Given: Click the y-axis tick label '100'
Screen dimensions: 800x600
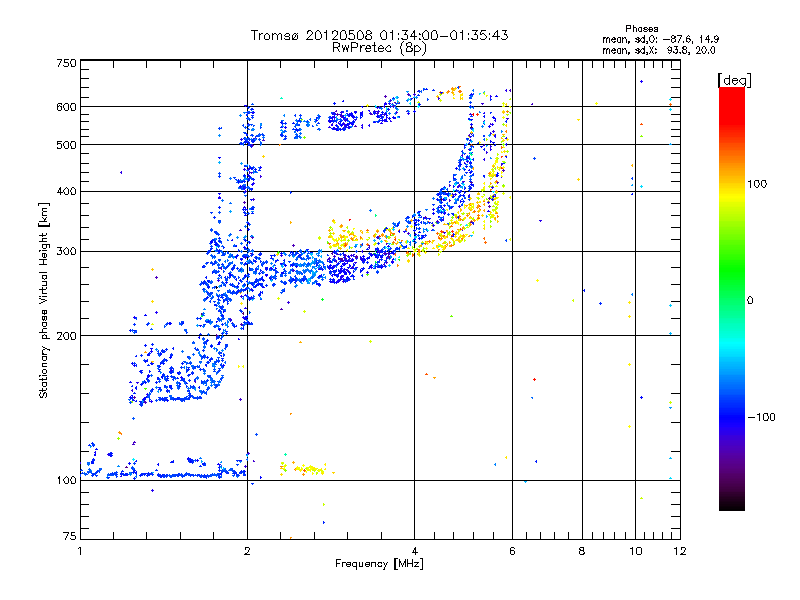Looking at the screenshot, I should point(66,480).
